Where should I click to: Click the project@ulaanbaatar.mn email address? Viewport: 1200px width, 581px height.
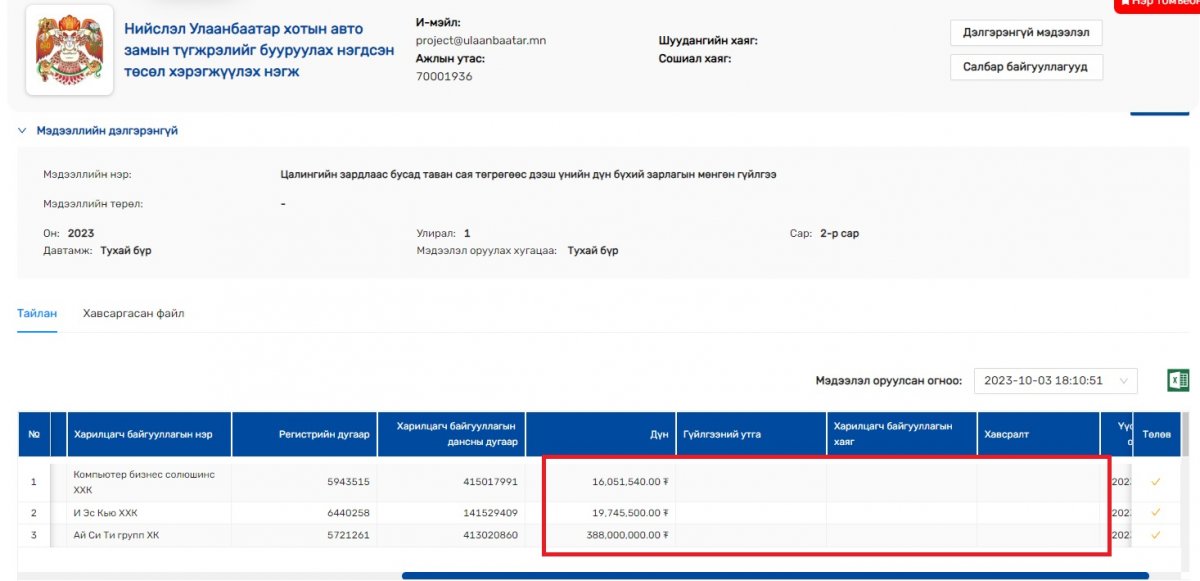click(480, 40)
